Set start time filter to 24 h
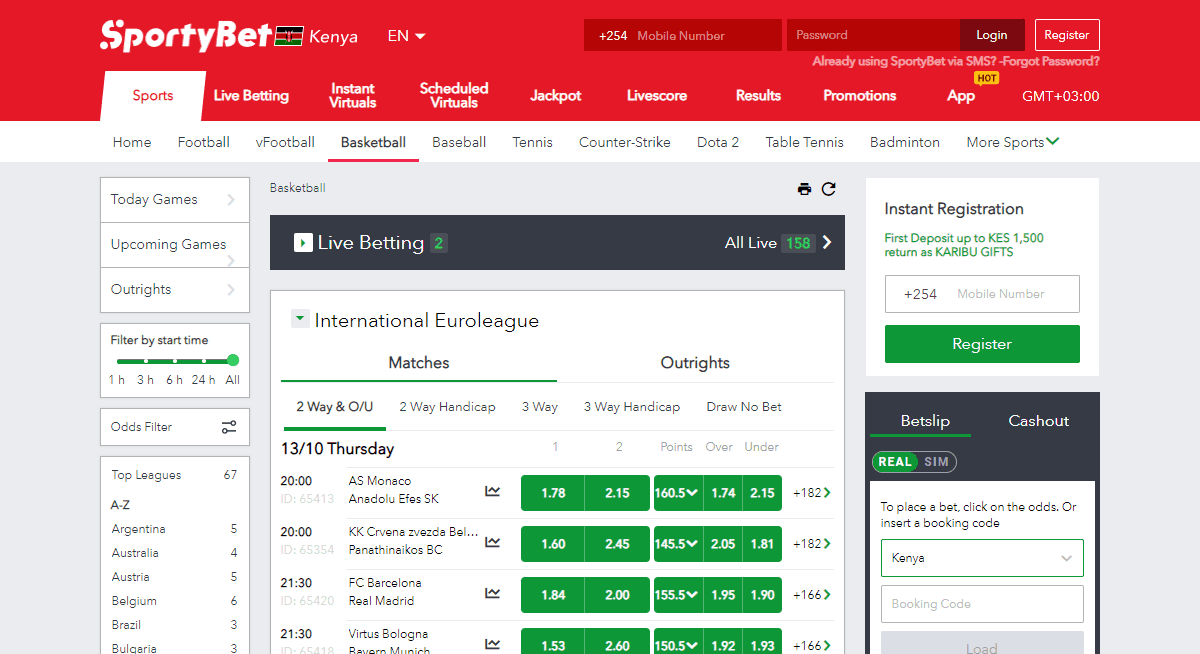The width and height of the screenshot is (1200, 654). [x=204, y=380]
